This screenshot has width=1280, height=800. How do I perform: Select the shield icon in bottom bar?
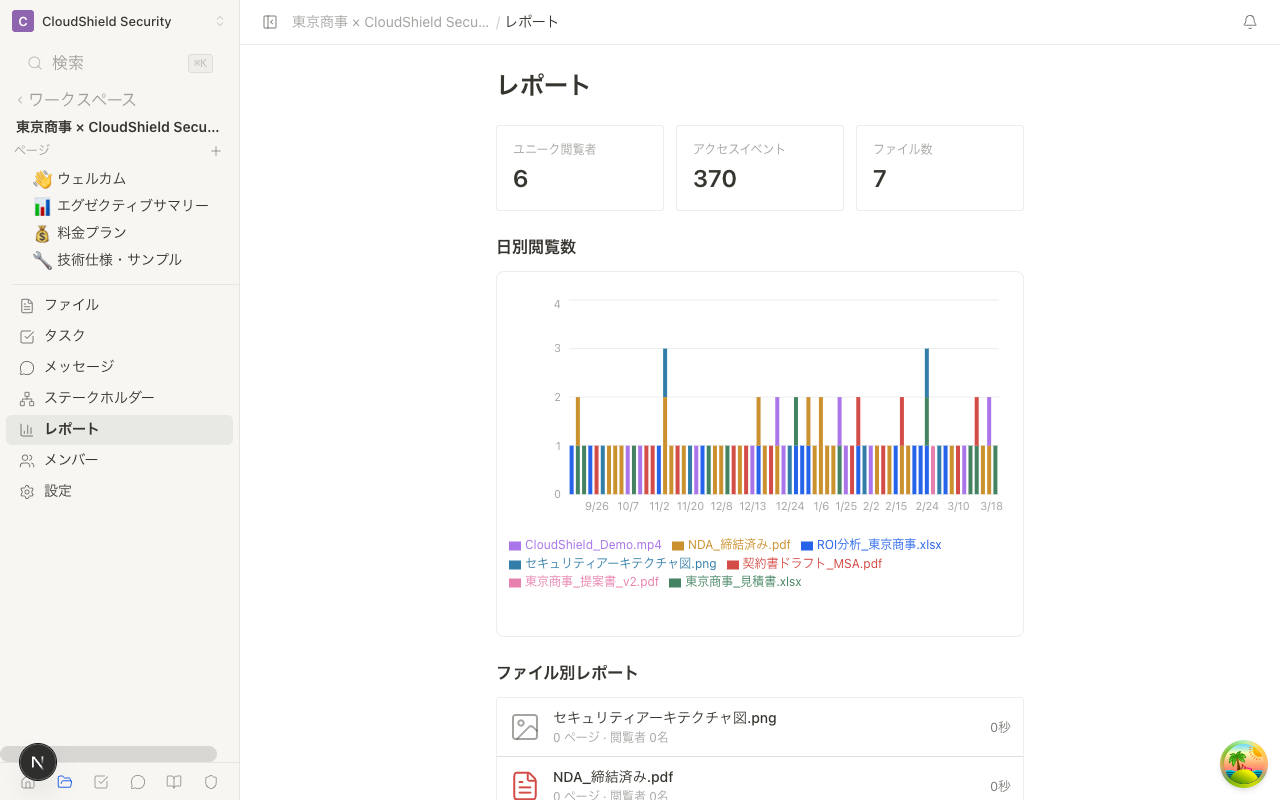coord(210,782)
